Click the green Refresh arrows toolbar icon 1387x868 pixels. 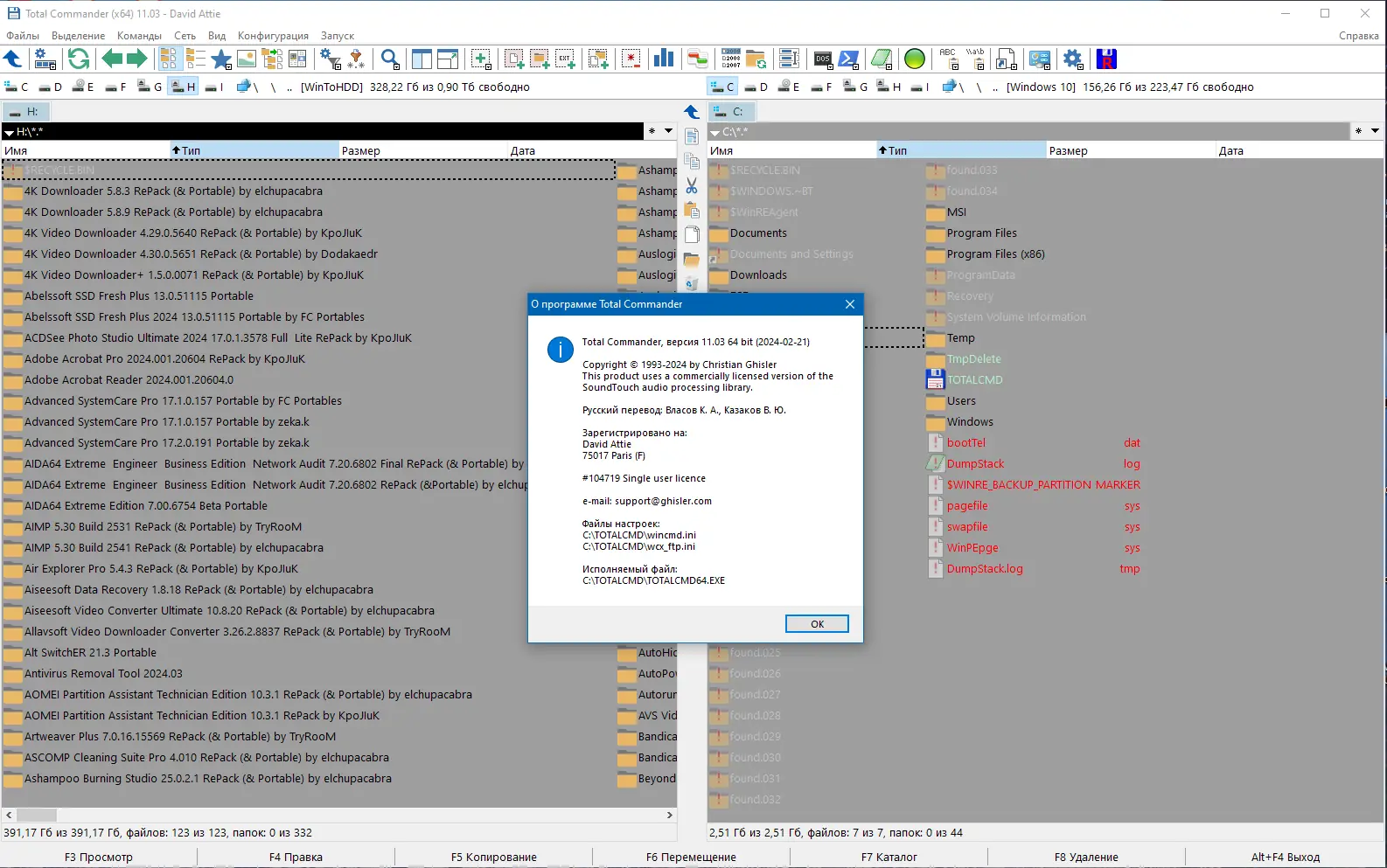point(79,59)
